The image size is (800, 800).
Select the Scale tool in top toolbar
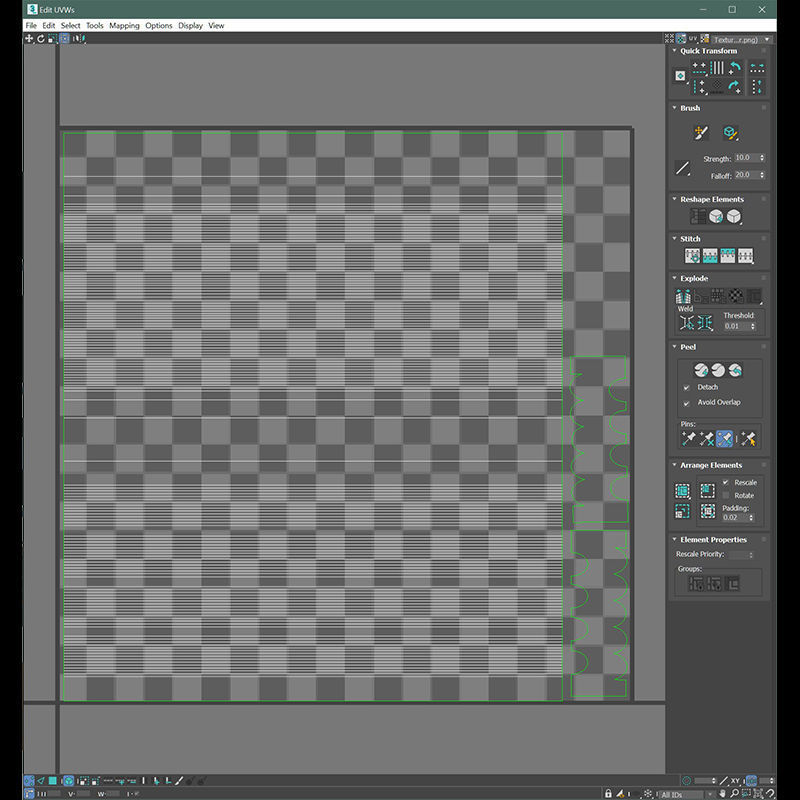52,38
